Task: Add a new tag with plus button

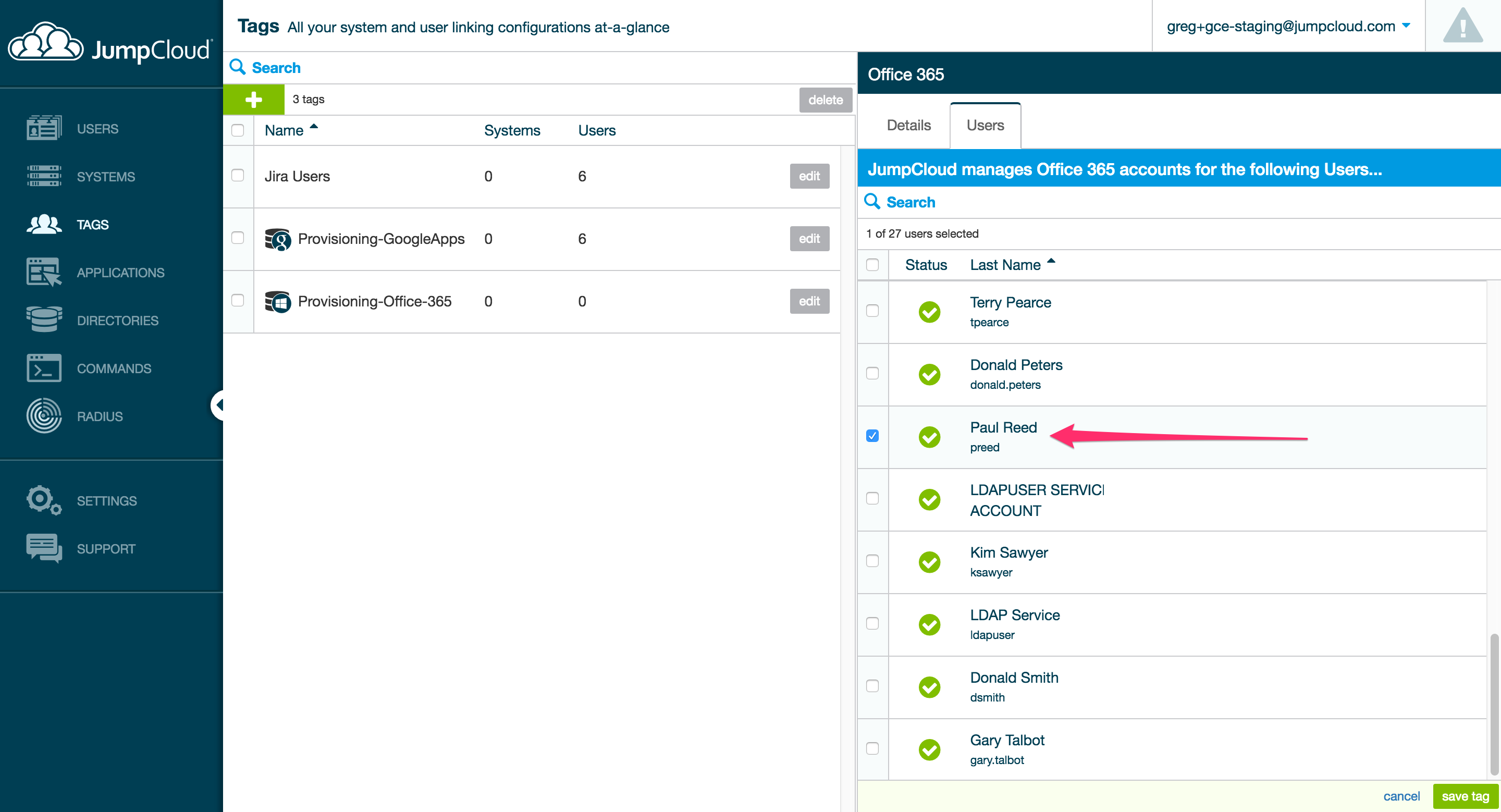Action: point(253,100)
